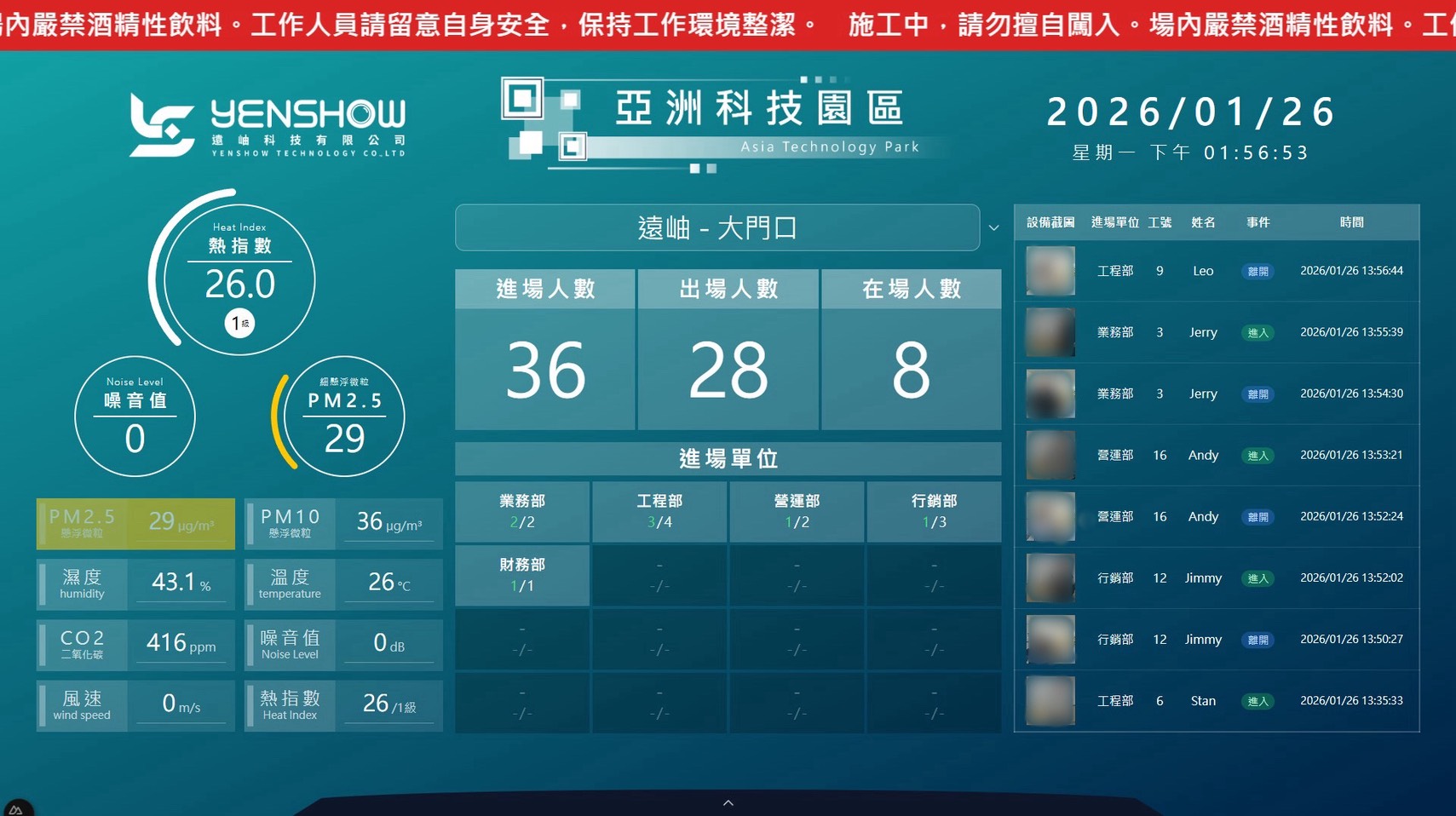Select the 財務部 1/1 tile
The height and width of the screenshot is (816, 1456).
pyautogui.click(x=521, y=574)
